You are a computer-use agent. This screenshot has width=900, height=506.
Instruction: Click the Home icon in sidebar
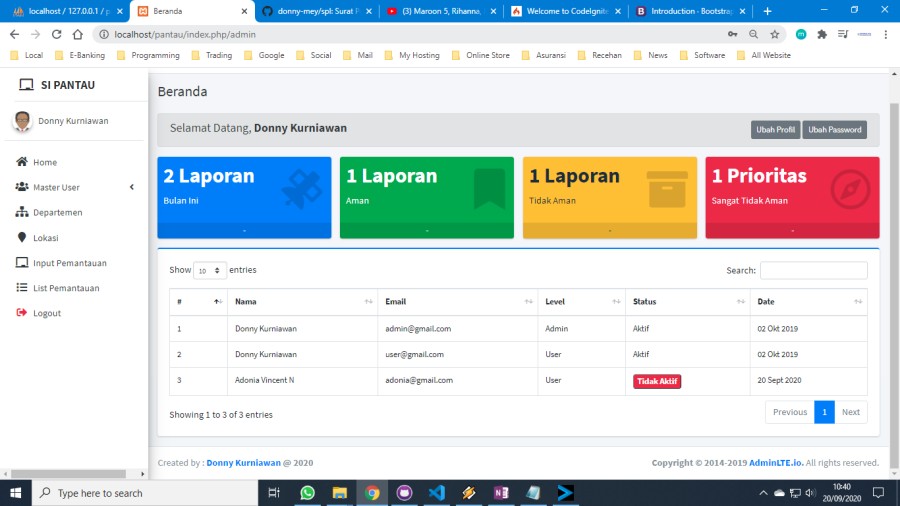click(22, 162)
